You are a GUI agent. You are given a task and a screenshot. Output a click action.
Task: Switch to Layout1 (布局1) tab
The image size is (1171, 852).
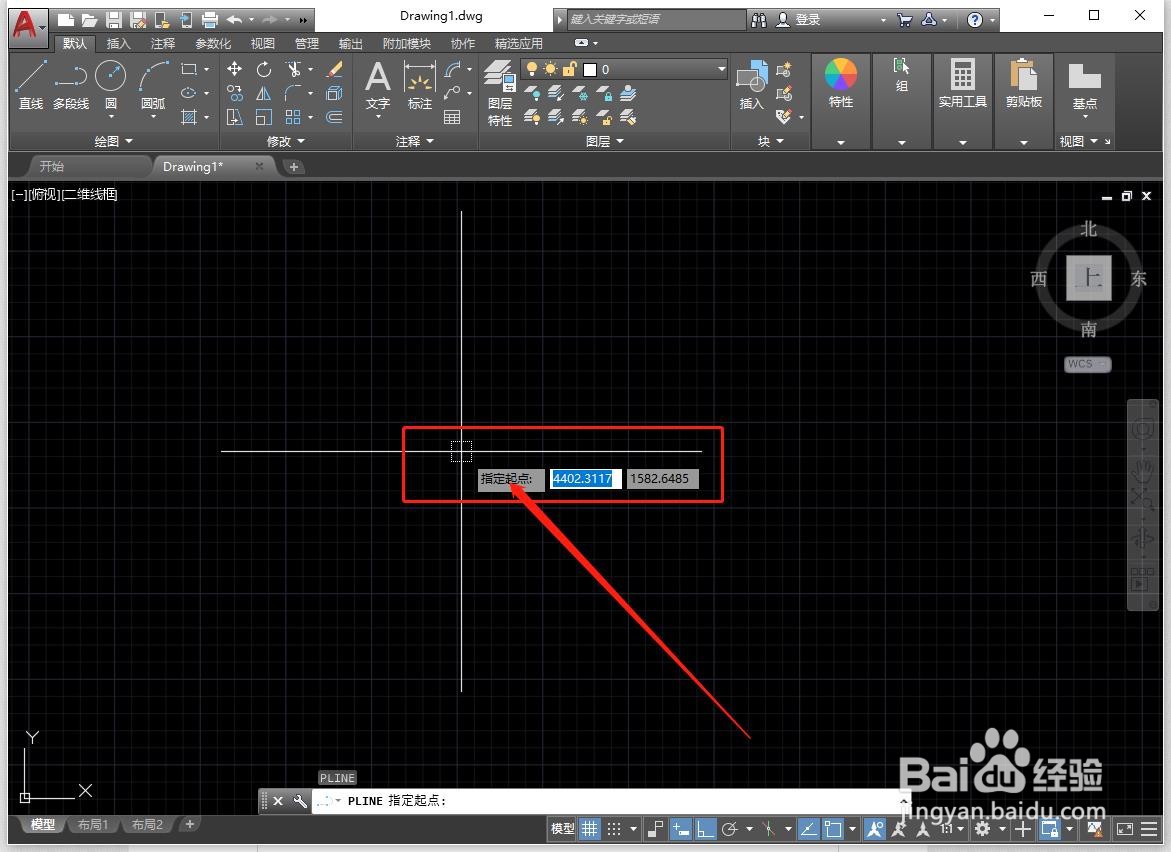93,824
